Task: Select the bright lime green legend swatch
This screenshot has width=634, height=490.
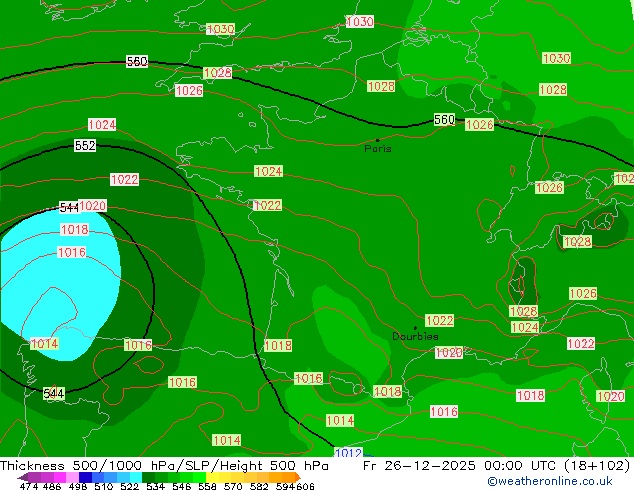Action: [x=199, y=477]
